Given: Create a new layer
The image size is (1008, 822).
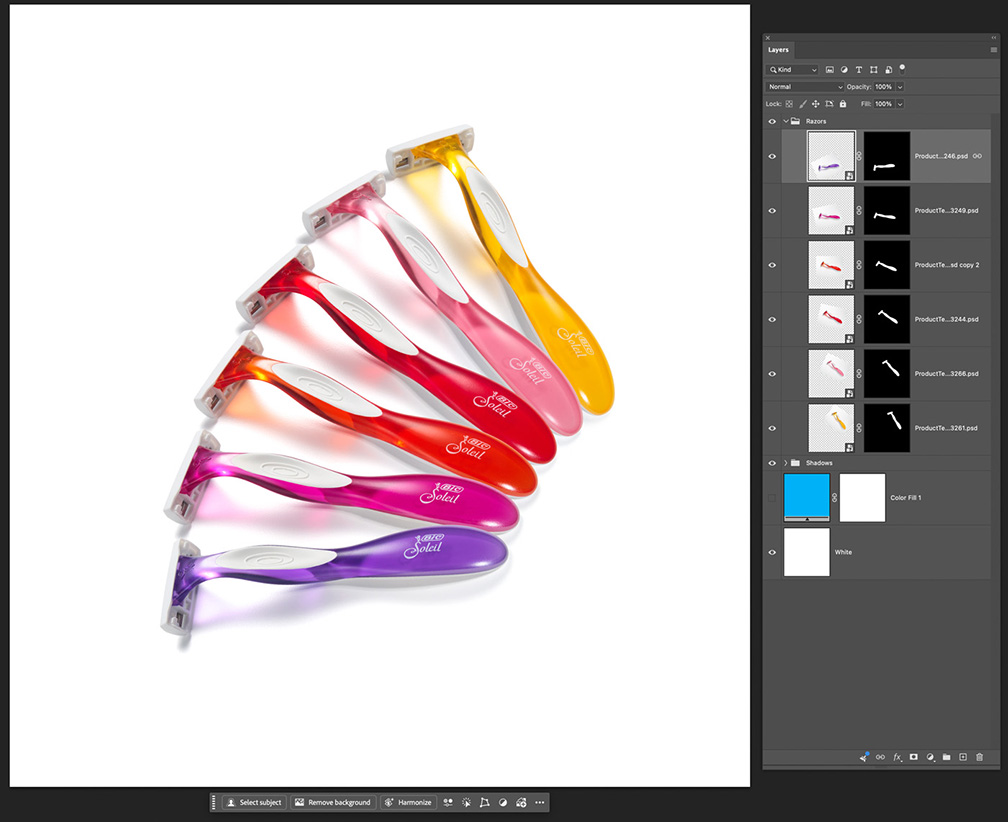Looking at the screenshot, I should click(963, 757).
